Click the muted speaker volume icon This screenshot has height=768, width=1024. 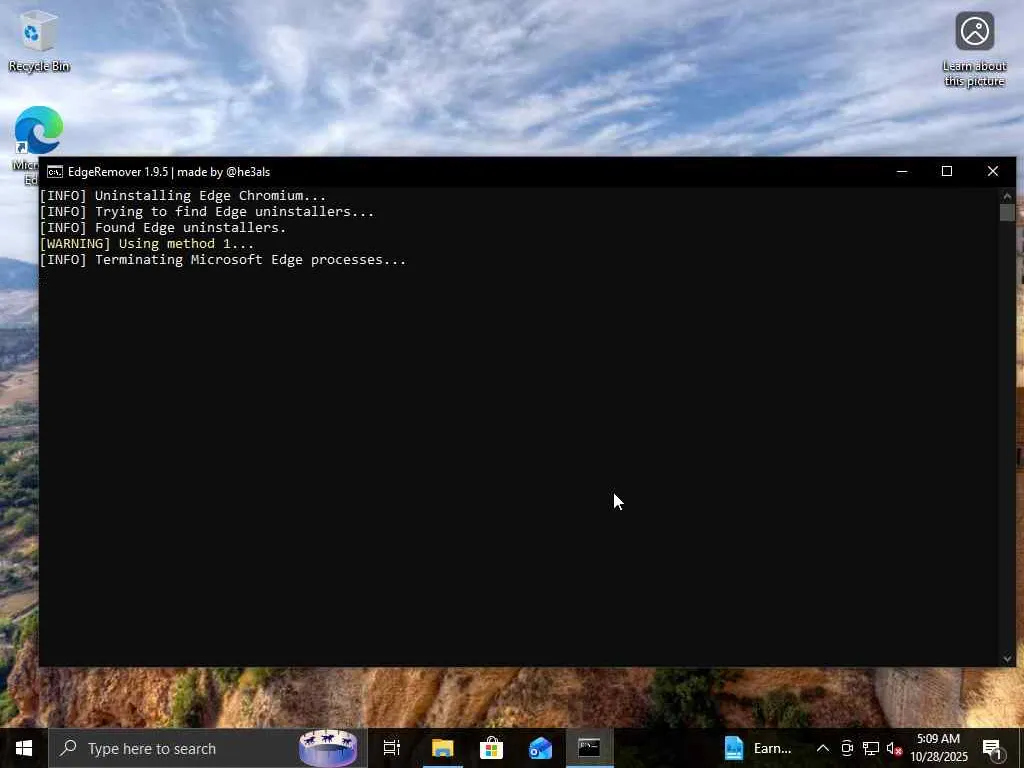[894, 748]
